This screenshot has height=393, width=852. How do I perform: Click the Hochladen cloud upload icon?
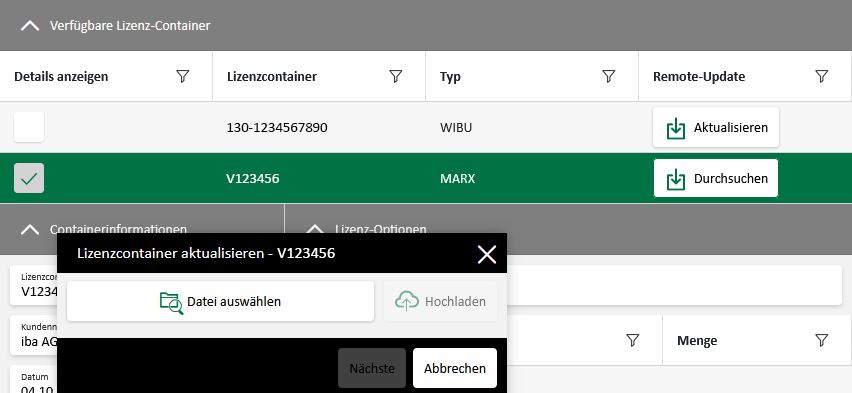pos(407,301)
